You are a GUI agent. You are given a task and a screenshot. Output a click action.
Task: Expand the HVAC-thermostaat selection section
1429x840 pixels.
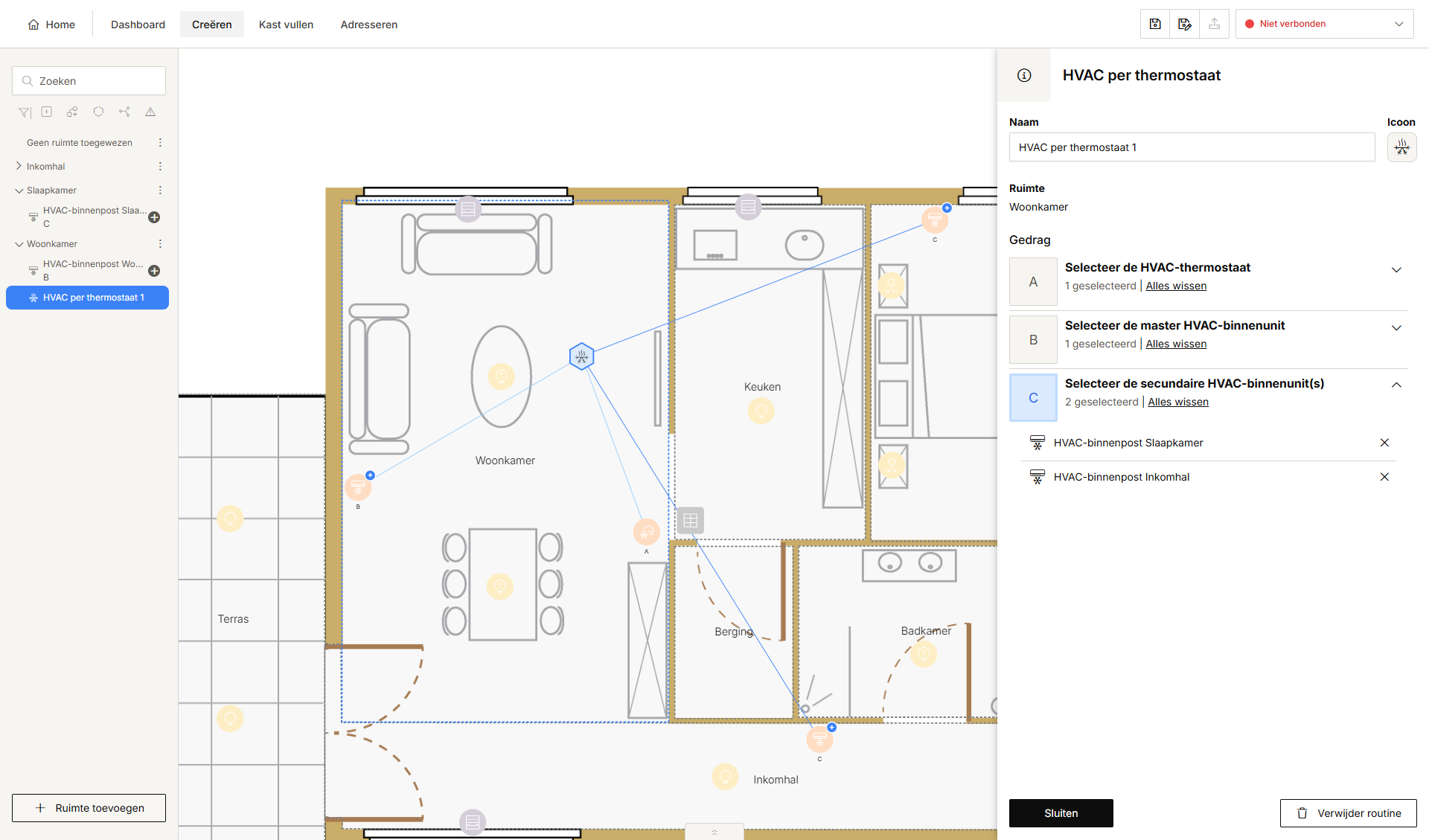click(1396, 269)
